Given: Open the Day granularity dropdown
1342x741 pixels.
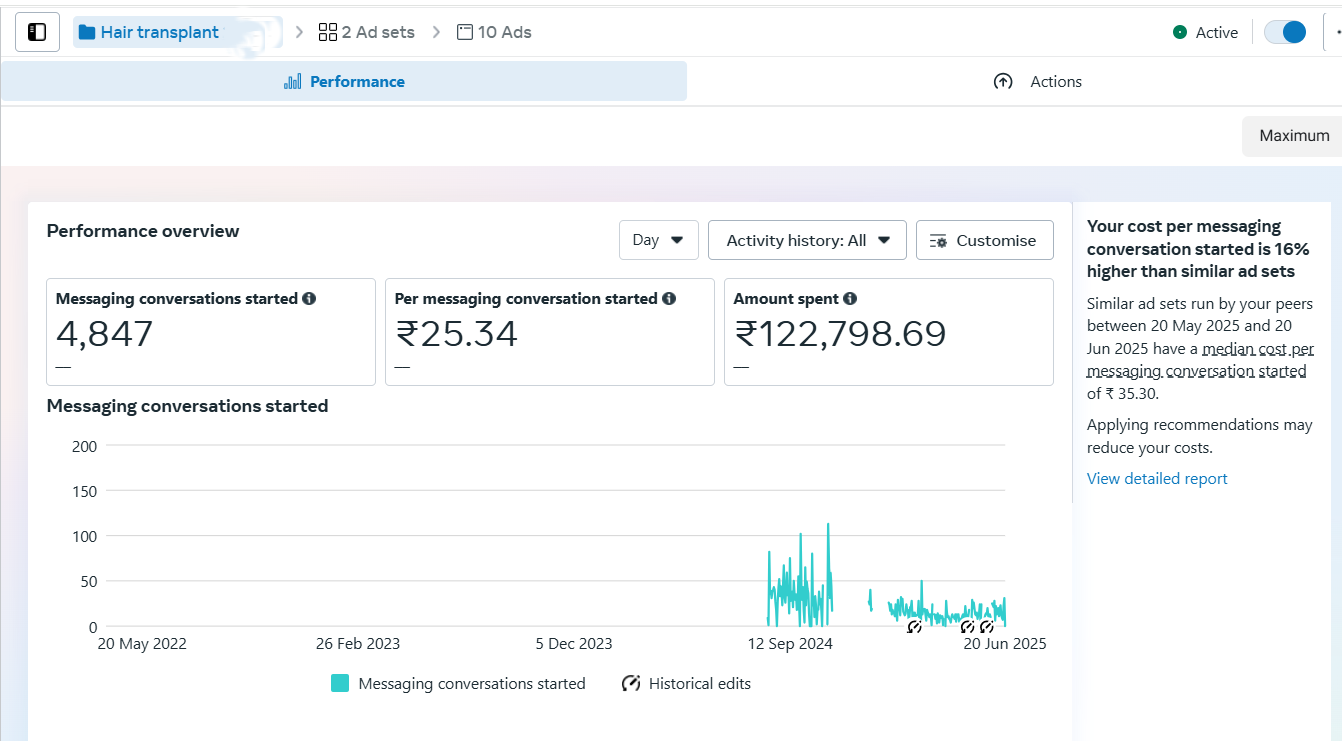Looking at the screenshot, I should point(658,240).
